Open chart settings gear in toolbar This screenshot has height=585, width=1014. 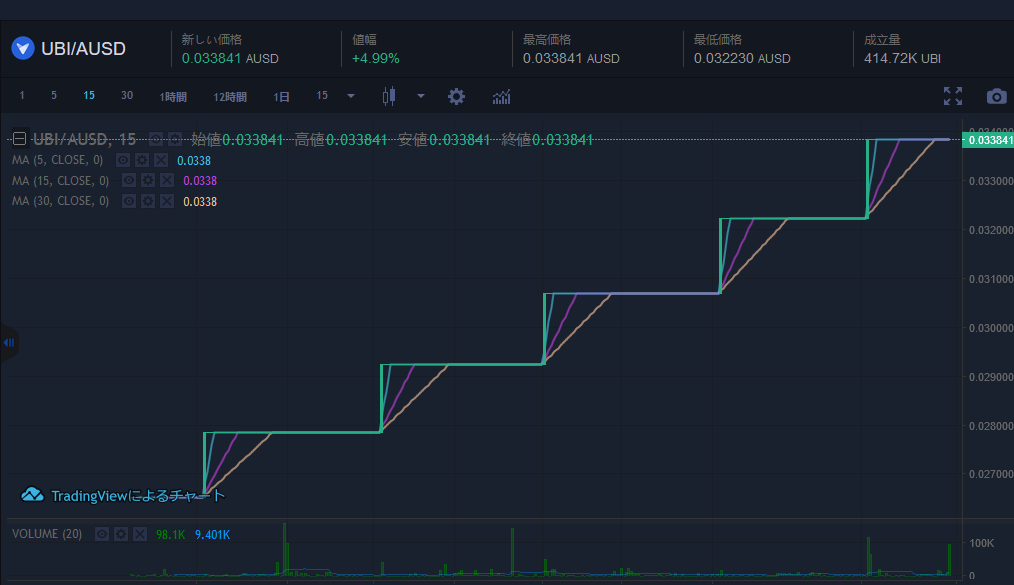456,96
